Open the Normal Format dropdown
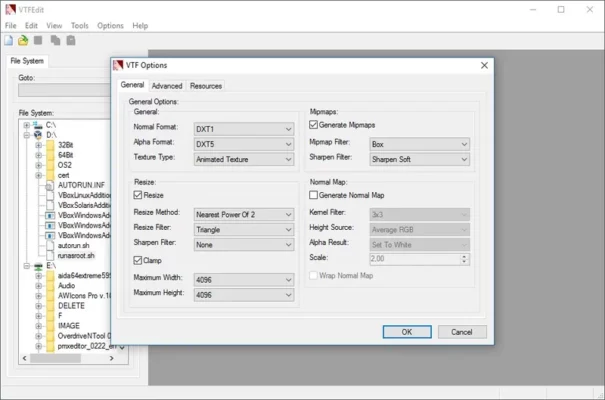Screen dimensions: 605x400 (x=244, y=128)
